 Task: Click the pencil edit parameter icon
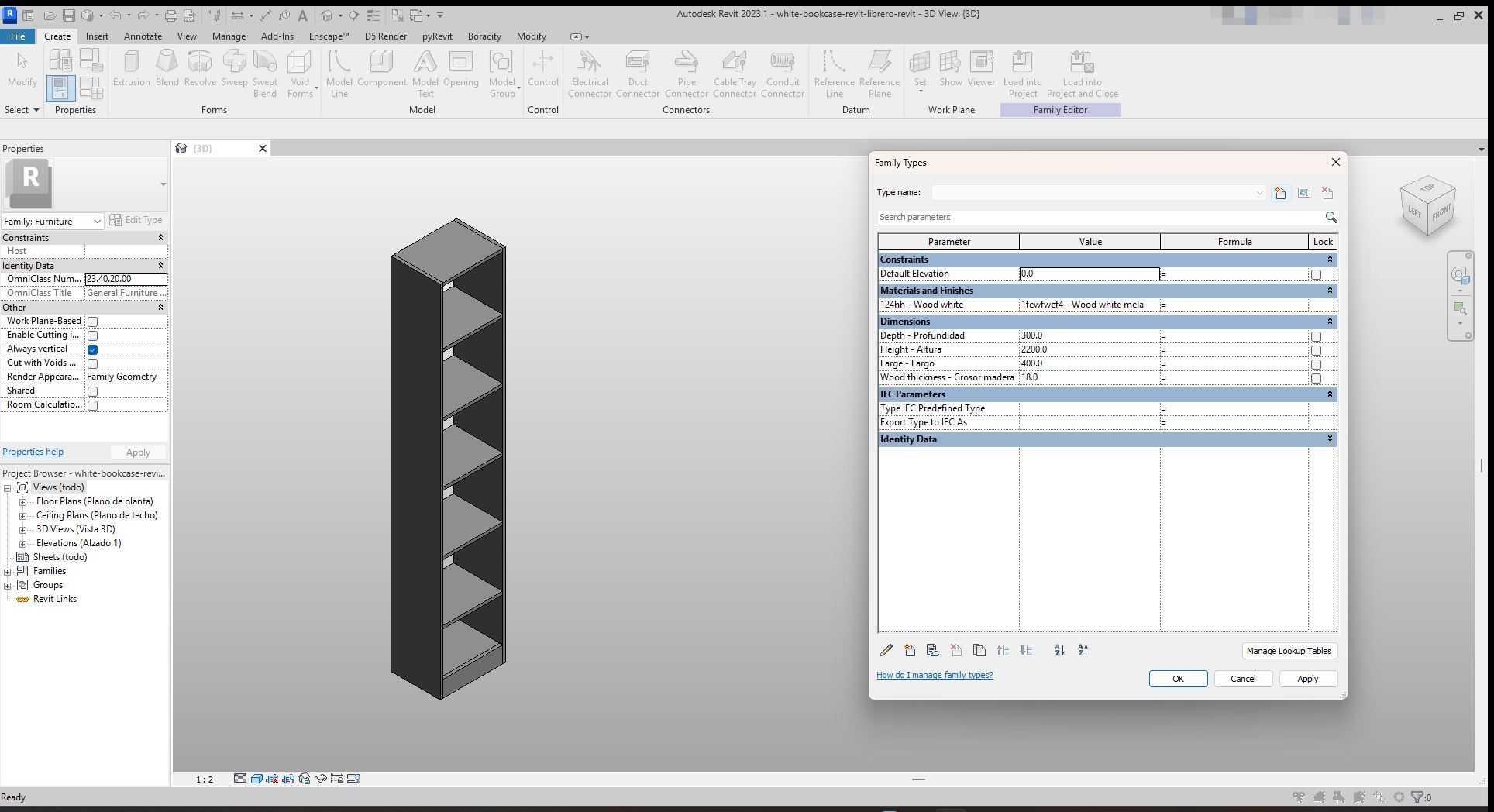[x=886, y=651]
